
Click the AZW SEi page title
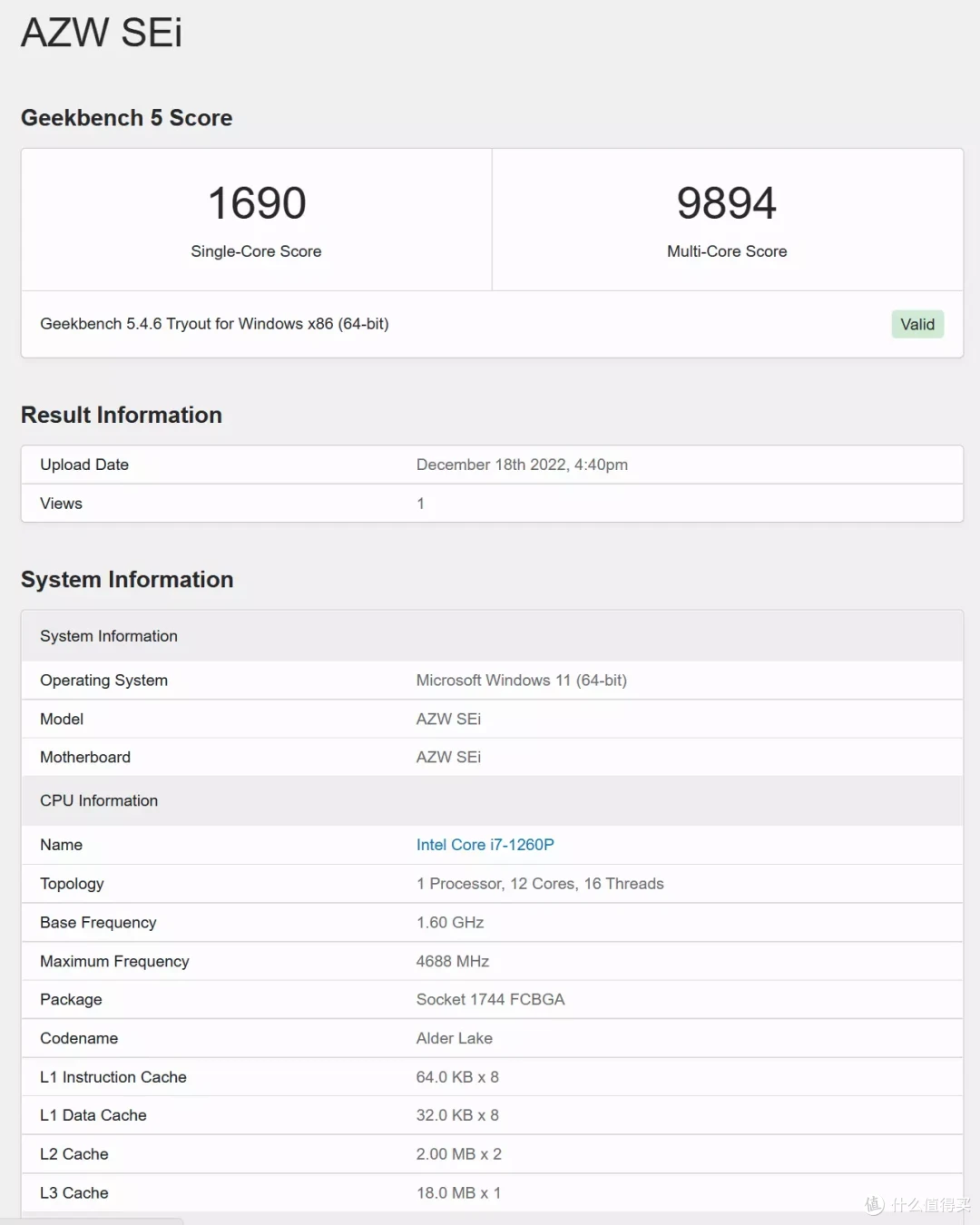coord(101,34)
